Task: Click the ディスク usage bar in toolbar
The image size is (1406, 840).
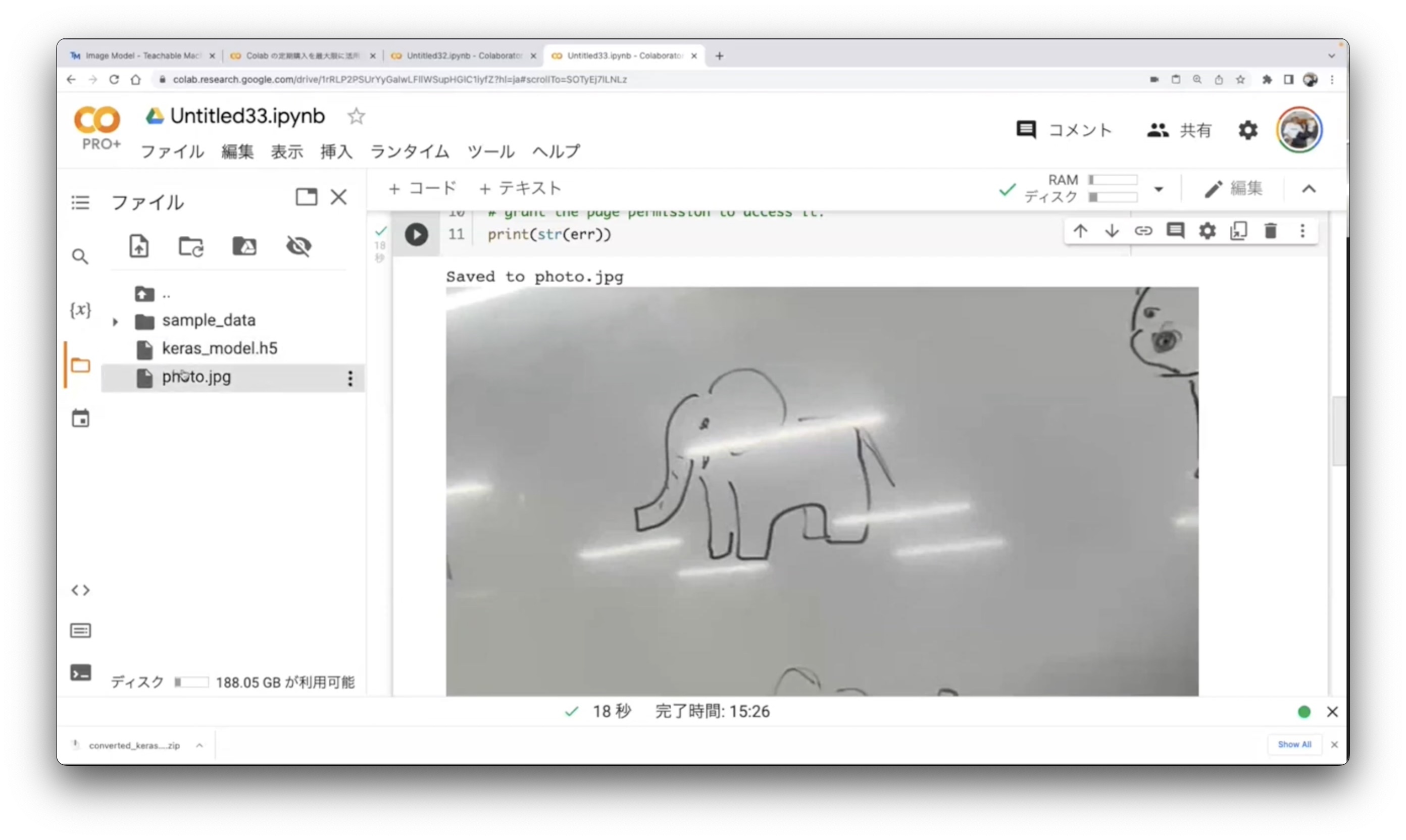Action: [x=1113, y=197]
